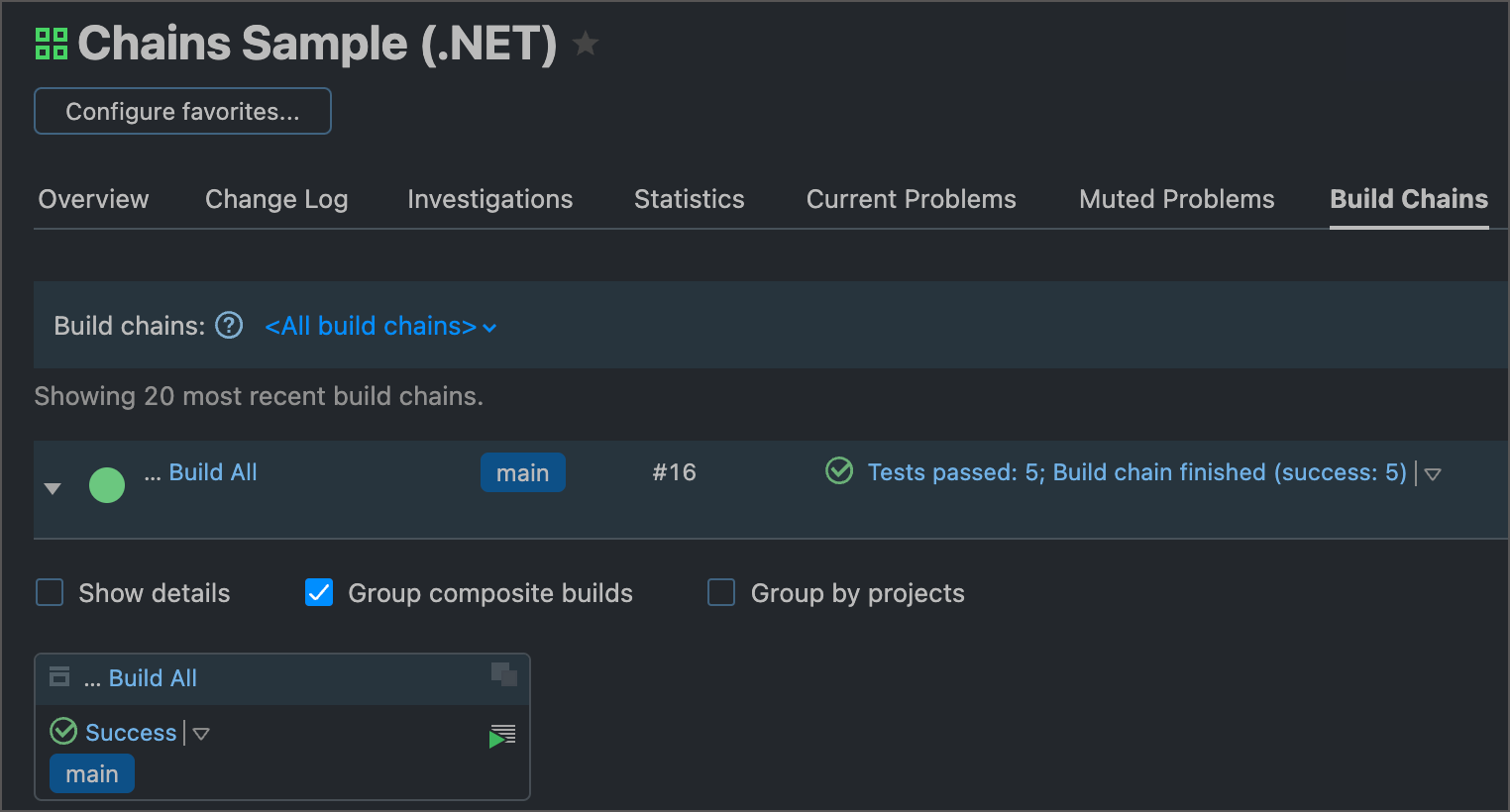Open the Success status dropdown in card

[201, 733]
